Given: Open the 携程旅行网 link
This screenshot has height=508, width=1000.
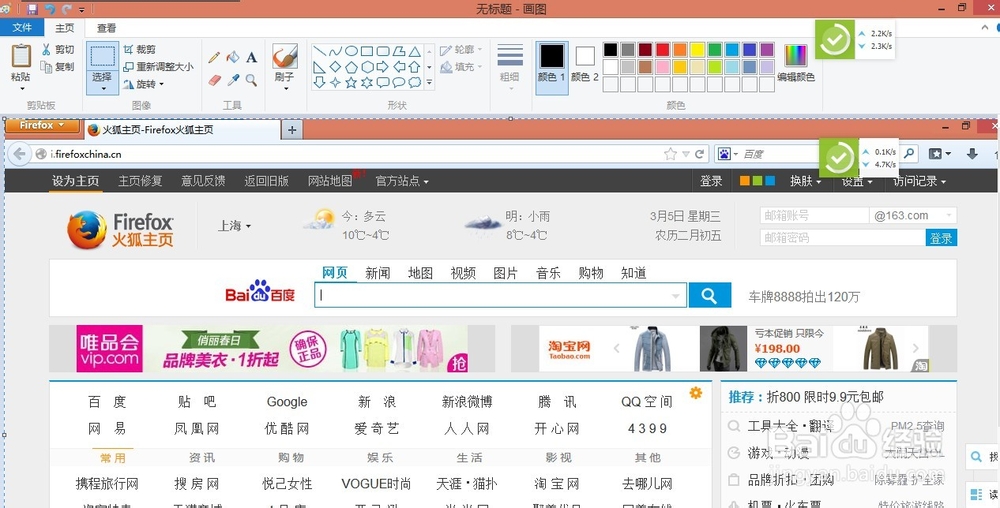Looking at the screenshot, I should [107, 484].
